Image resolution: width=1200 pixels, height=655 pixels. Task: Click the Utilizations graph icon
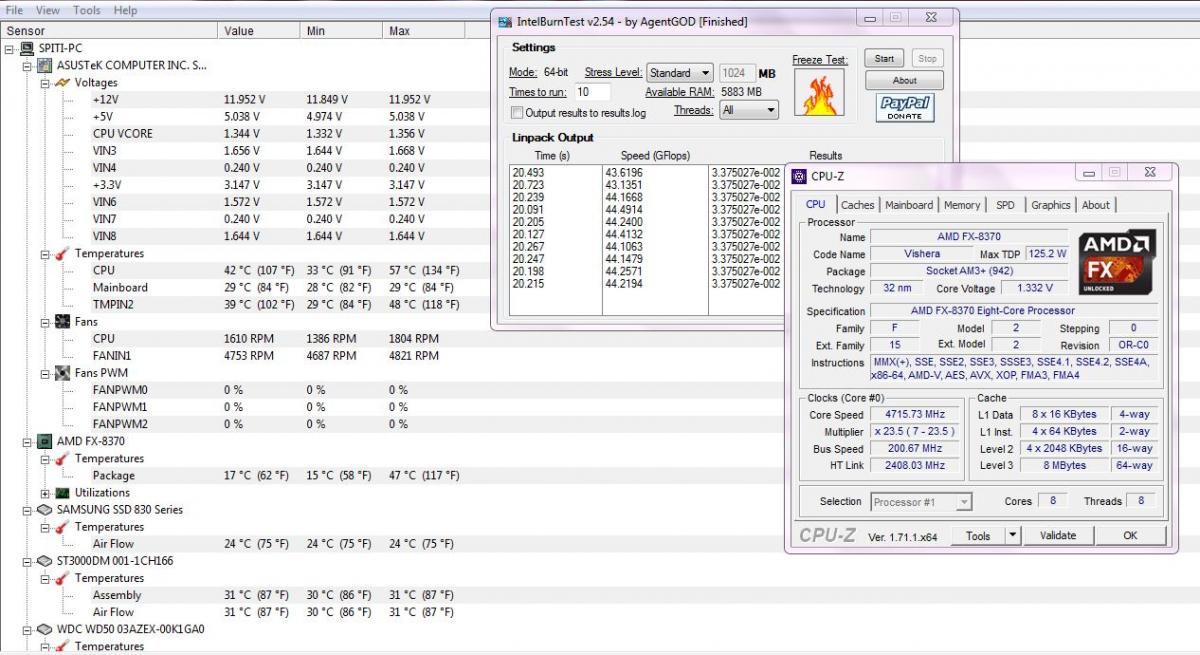point(62,493)
